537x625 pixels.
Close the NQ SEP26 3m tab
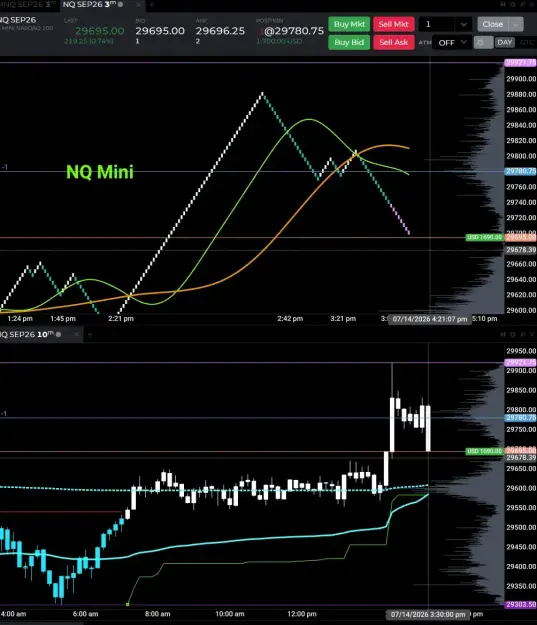coord(138,4)
